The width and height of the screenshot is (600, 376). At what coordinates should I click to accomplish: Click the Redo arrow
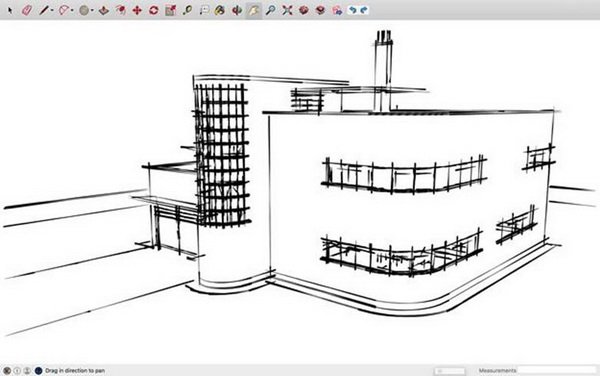tap(364, 10)
